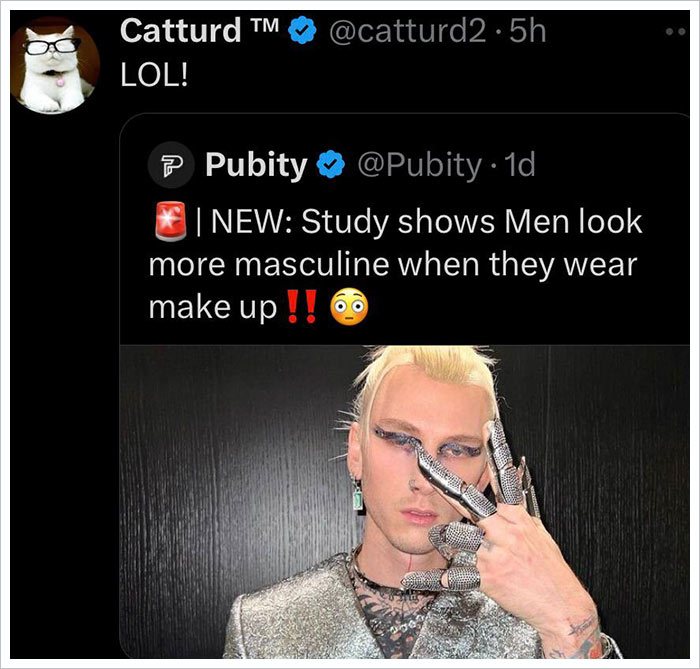The height and width of the screenshot is (669, 700).
Task: Click the red siren emoji
Action: pyautogui.click(x=171, y=221)
